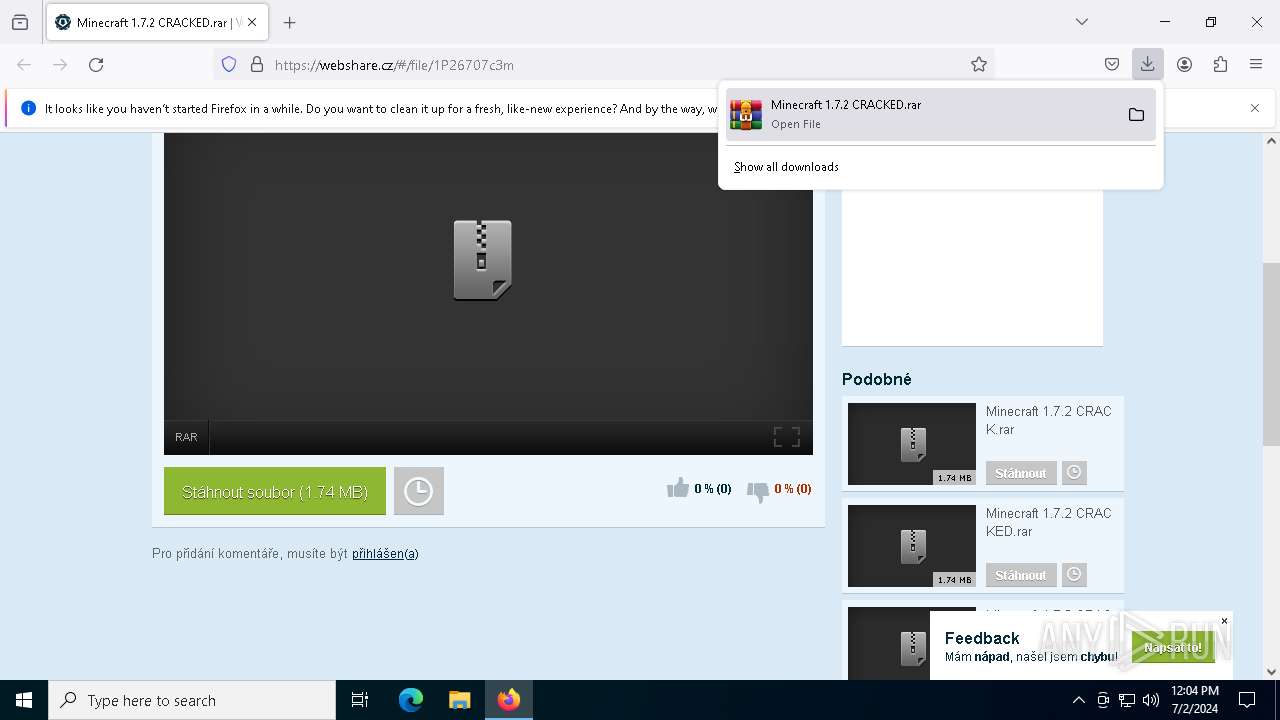Viewport: 1280px width, 720px height.
Task: Expand the list all tabs chevron
Action: pos(1082,22)
